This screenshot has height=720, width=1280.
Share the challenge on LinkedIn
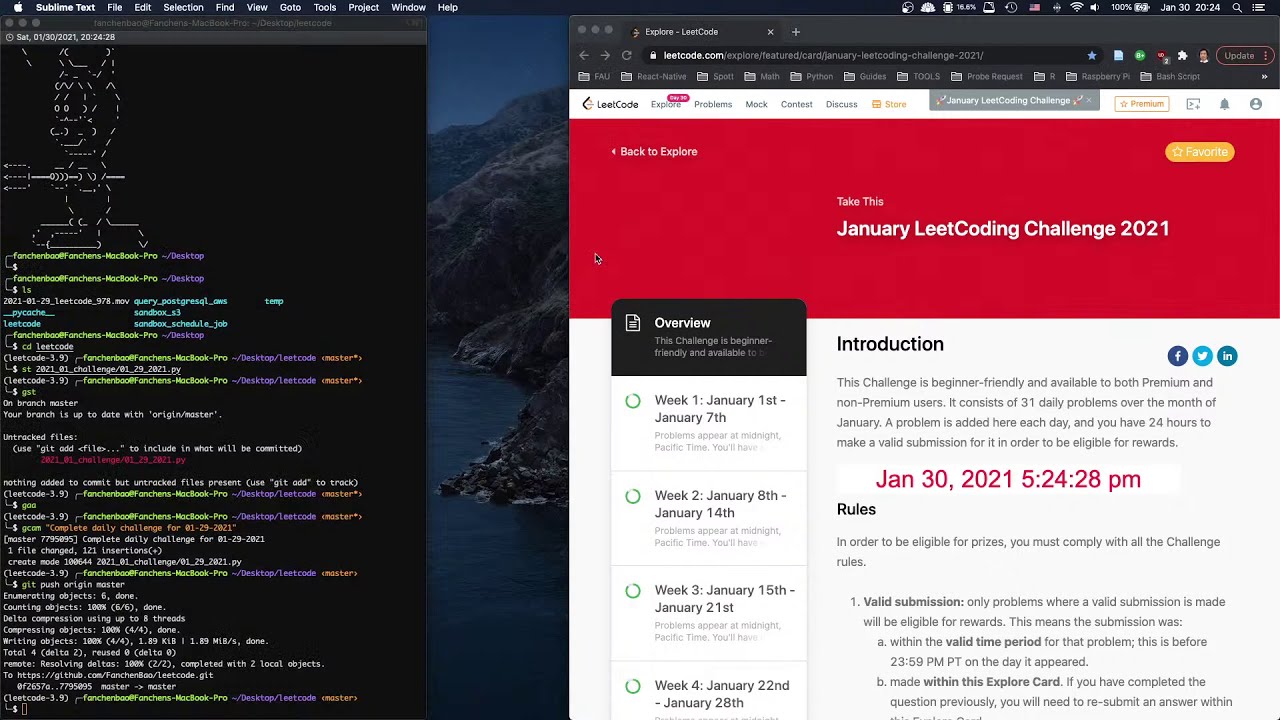(1227, 356)
